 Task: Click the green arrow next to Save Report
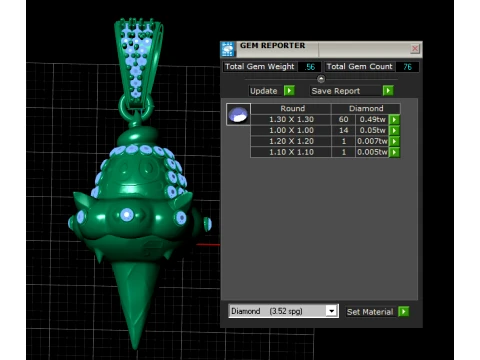[388, 91]
